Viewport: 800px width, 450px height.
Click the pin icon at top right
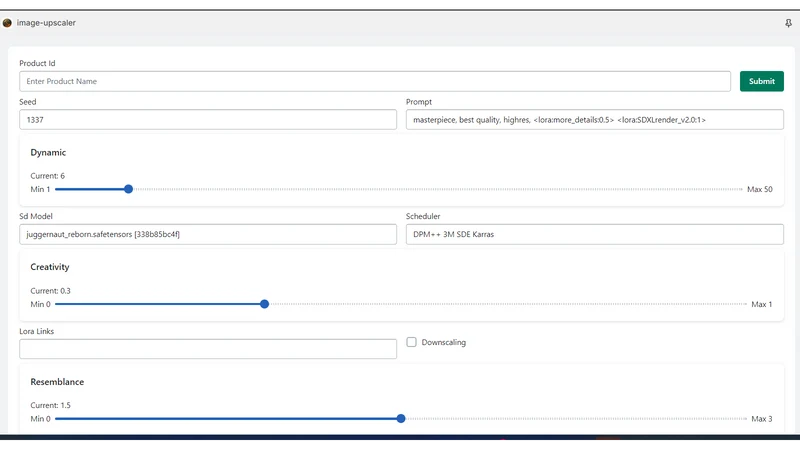[788, 23]
